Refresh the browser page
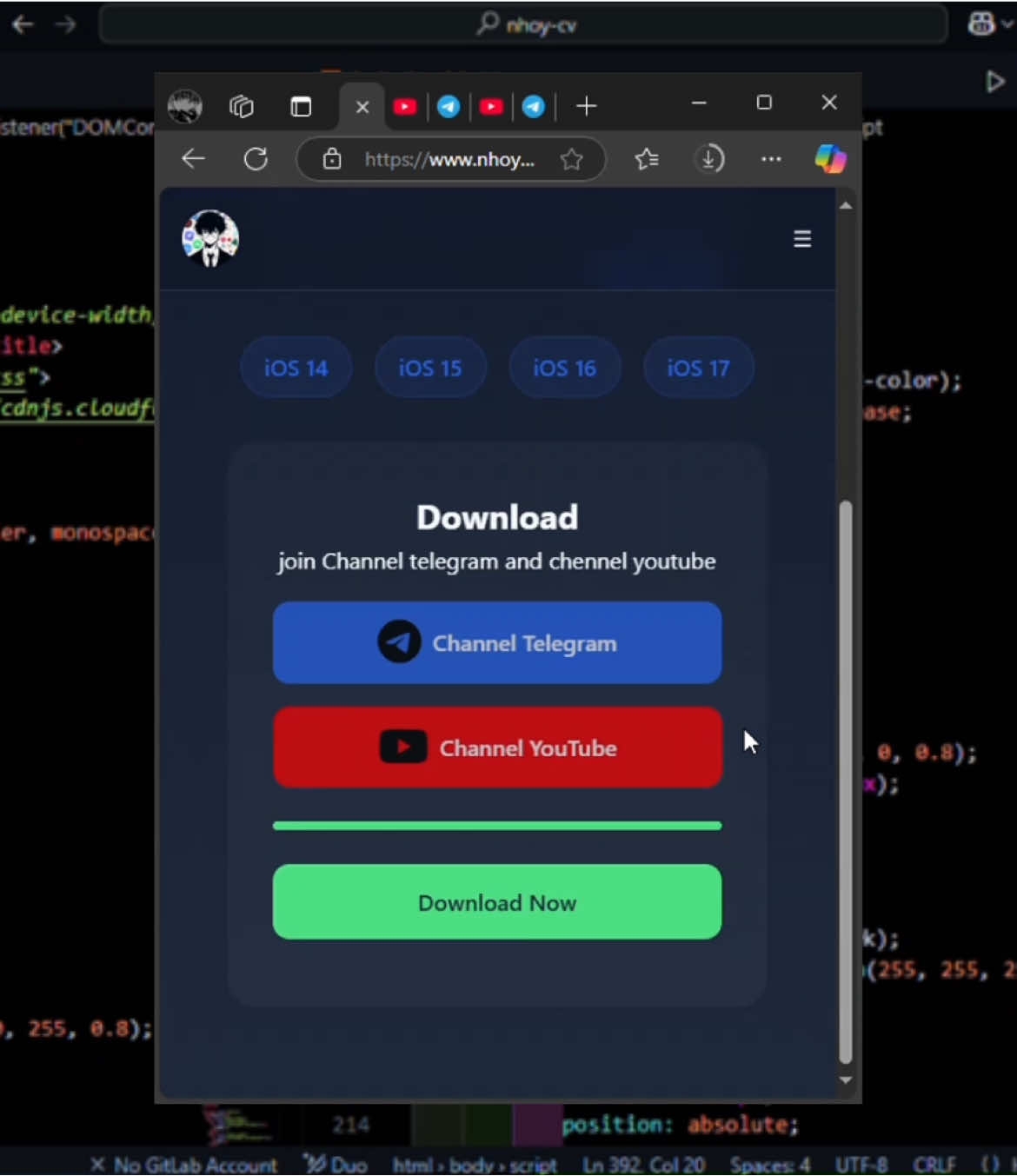This screenshot has width=1017, height=1176. (256, 159)
